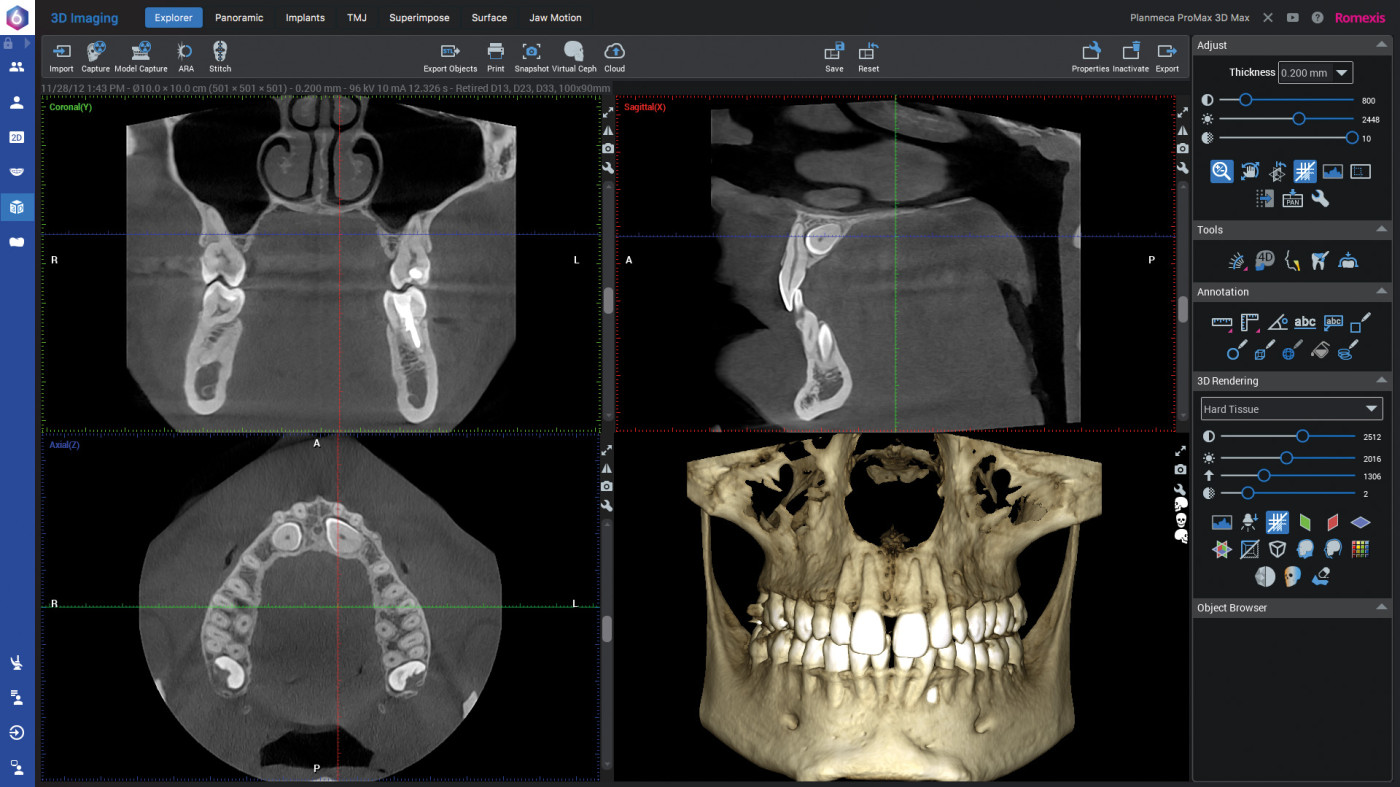Image resolution: width=1400 pixels, height=787 pixels.
Task: Click the Reset button
Action: [868, 56]
